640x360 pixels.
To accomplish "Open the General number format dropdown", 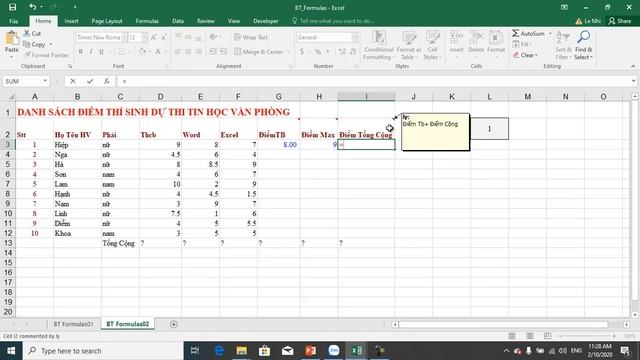I will coord(355,37).
